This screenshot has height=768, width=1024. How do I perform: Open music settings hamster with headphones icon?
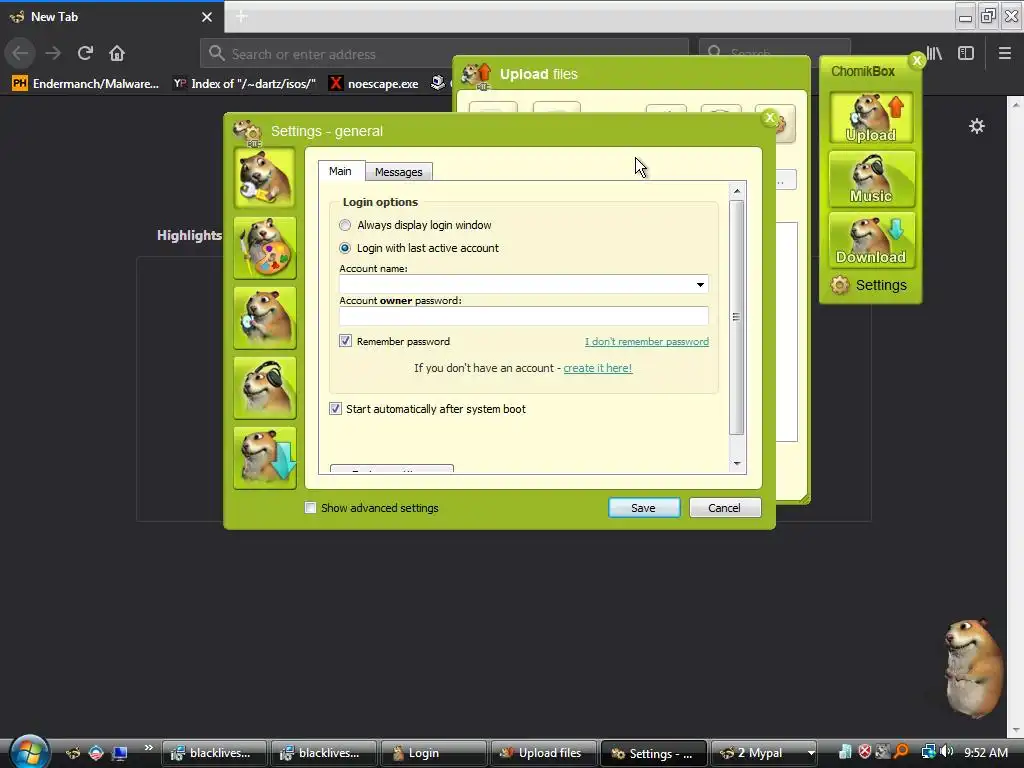pos(264,388)
